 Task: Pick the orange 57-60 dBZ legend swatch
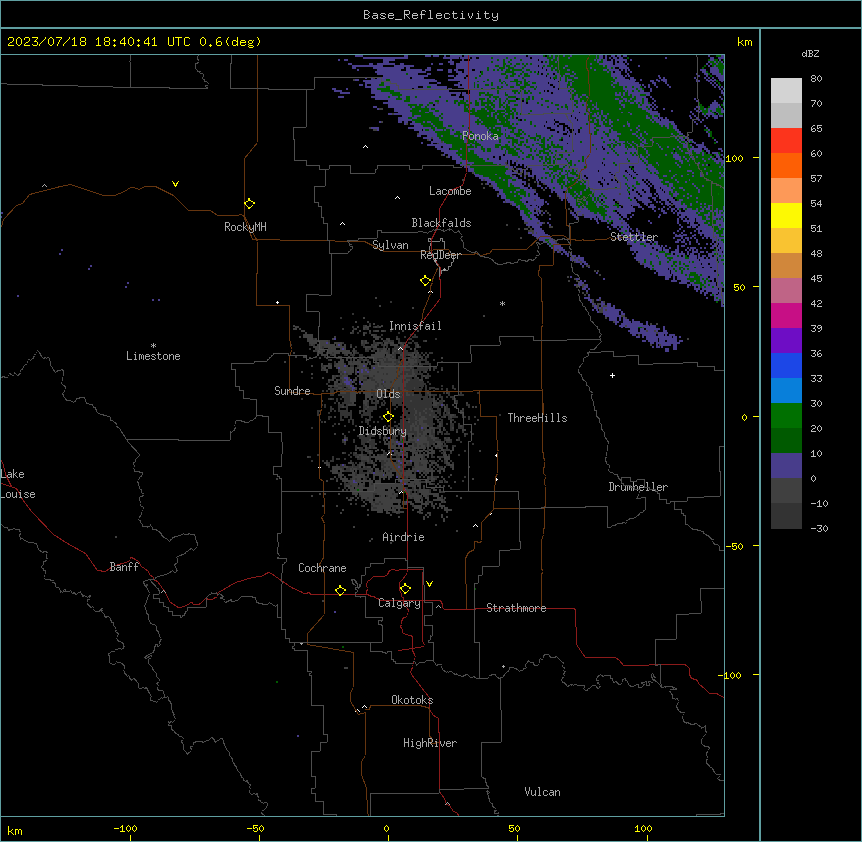click(786, 165)
